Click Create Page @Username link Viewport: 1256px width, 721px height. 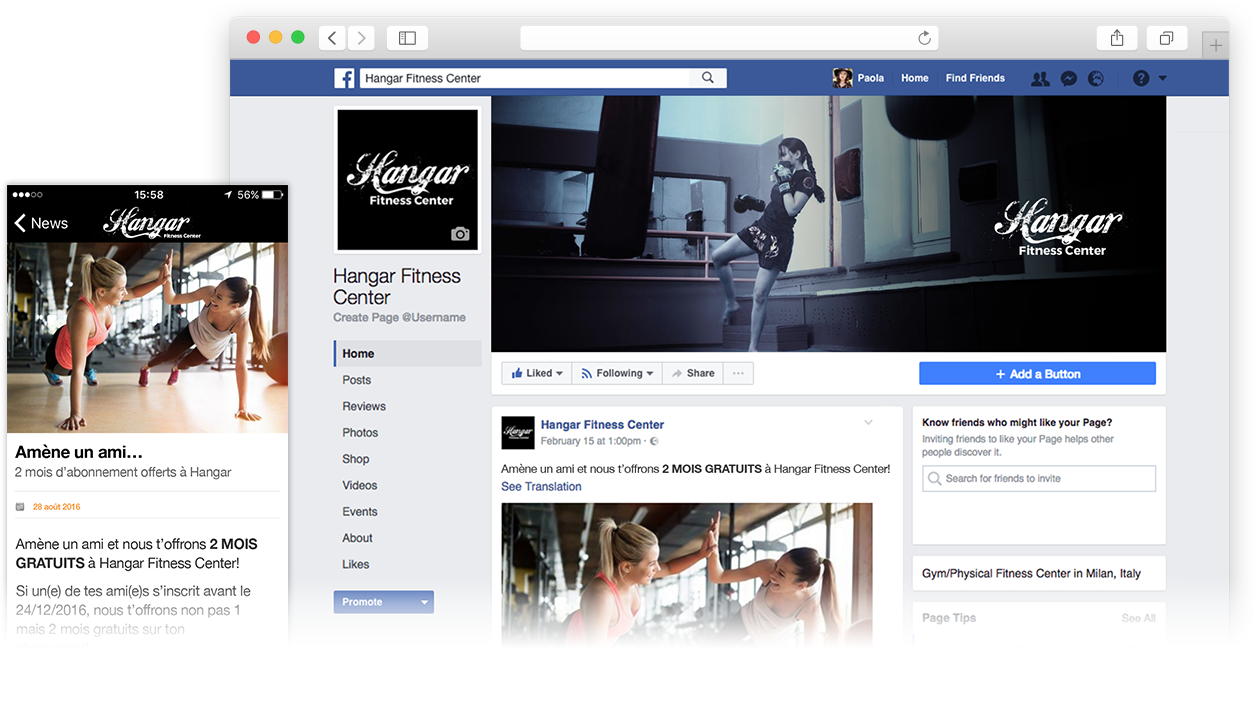click(399, 318)
